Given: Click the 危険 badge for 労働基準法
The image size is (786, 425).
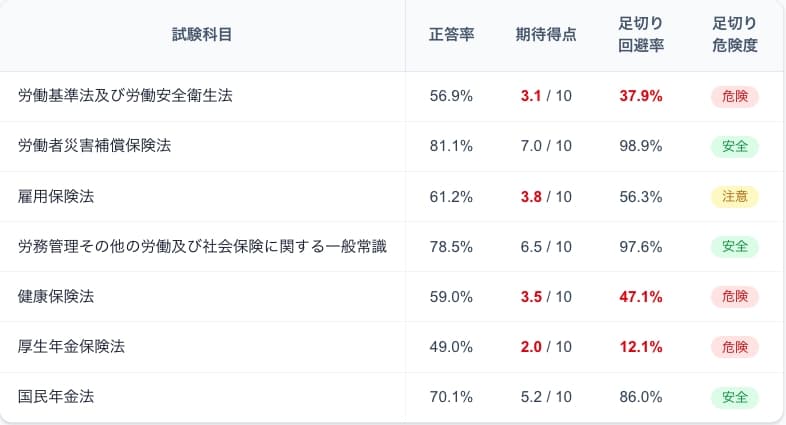Looking at the screenshot, I should click(x=735, y=96).
